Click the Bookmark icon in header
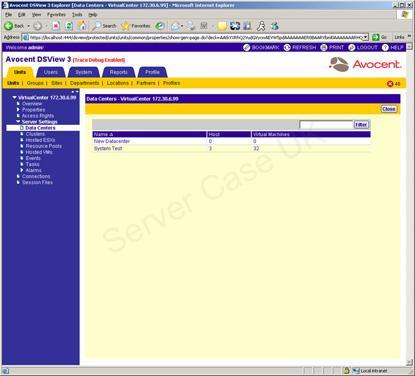Screen dimensions: 415x376 247,48
